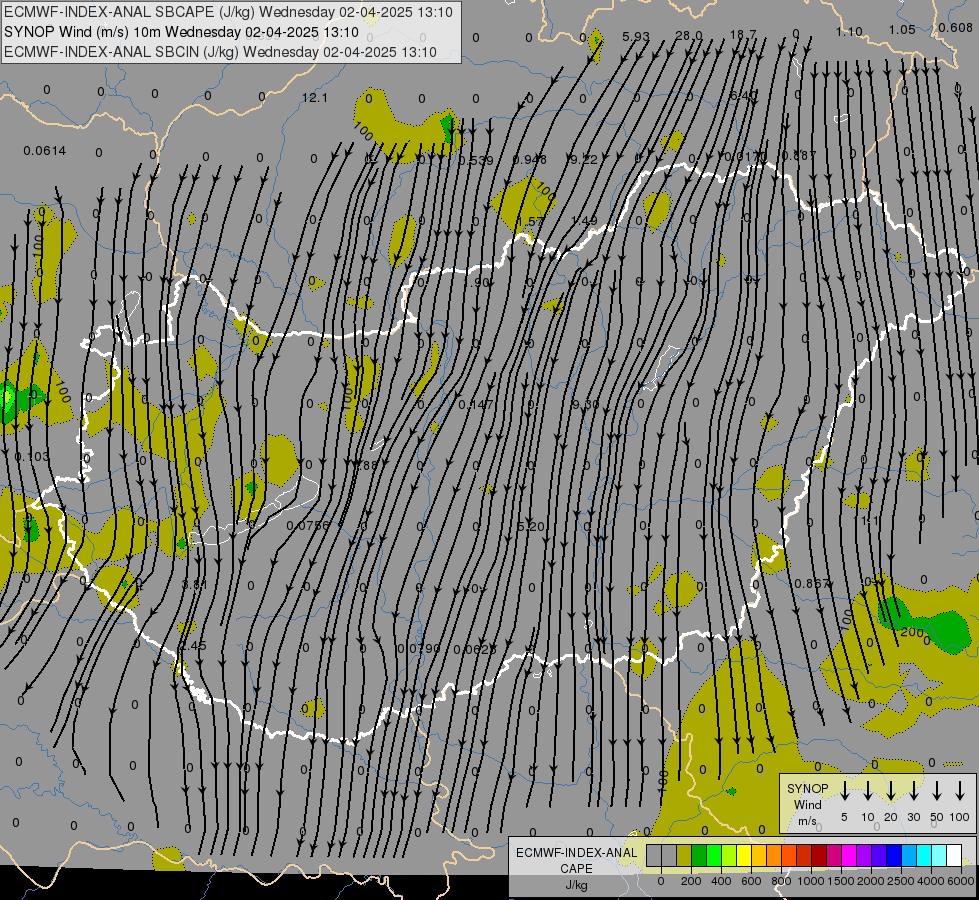Viewport: 979px width, 900px height.
Task: Click the 'J/kg' unit label in the legend
Action: (x=576, y=885)
